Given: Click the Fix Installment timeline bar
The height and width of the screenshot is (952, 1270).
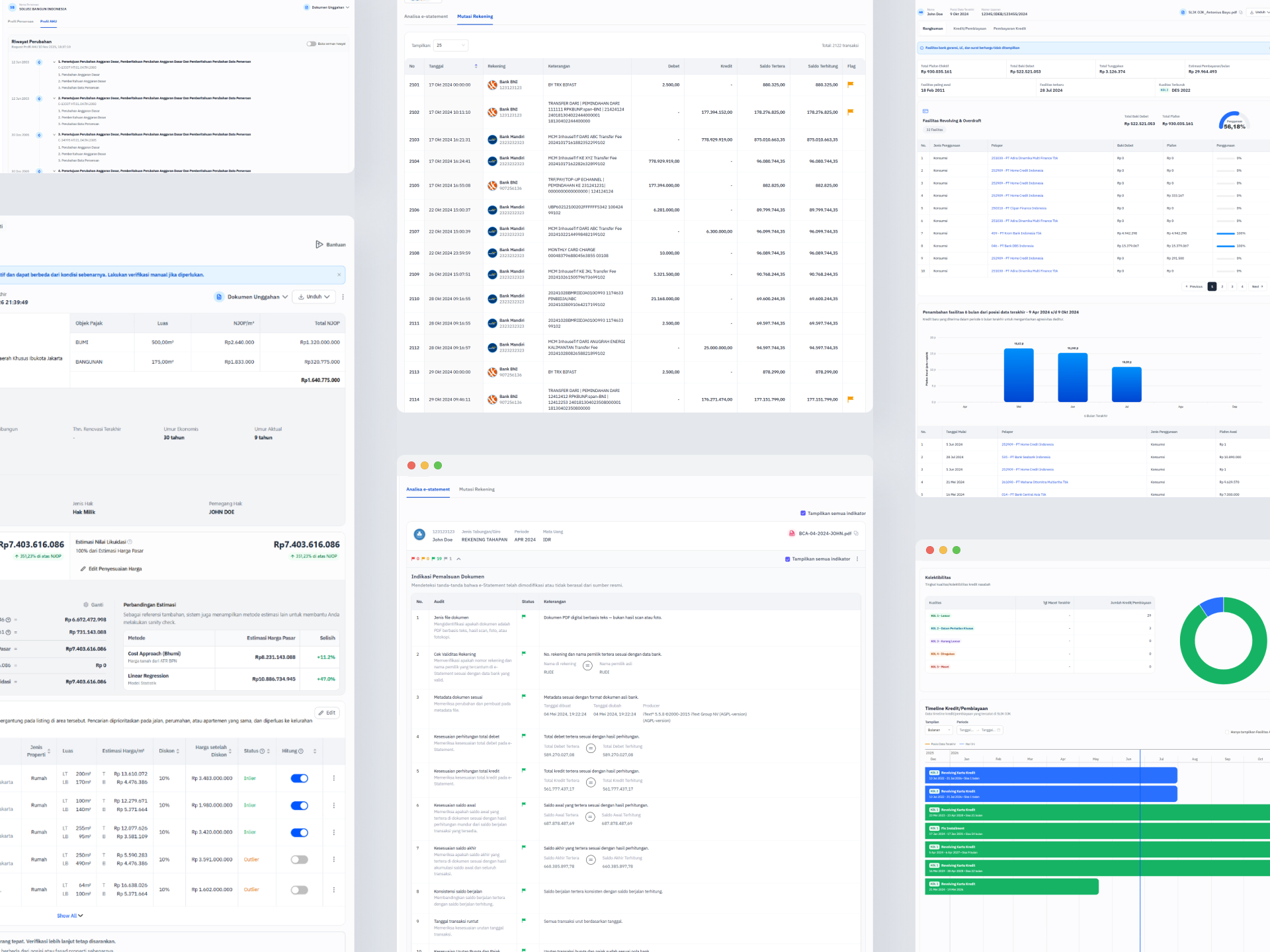Looking at the screenshot, I should coord(1097,830).
